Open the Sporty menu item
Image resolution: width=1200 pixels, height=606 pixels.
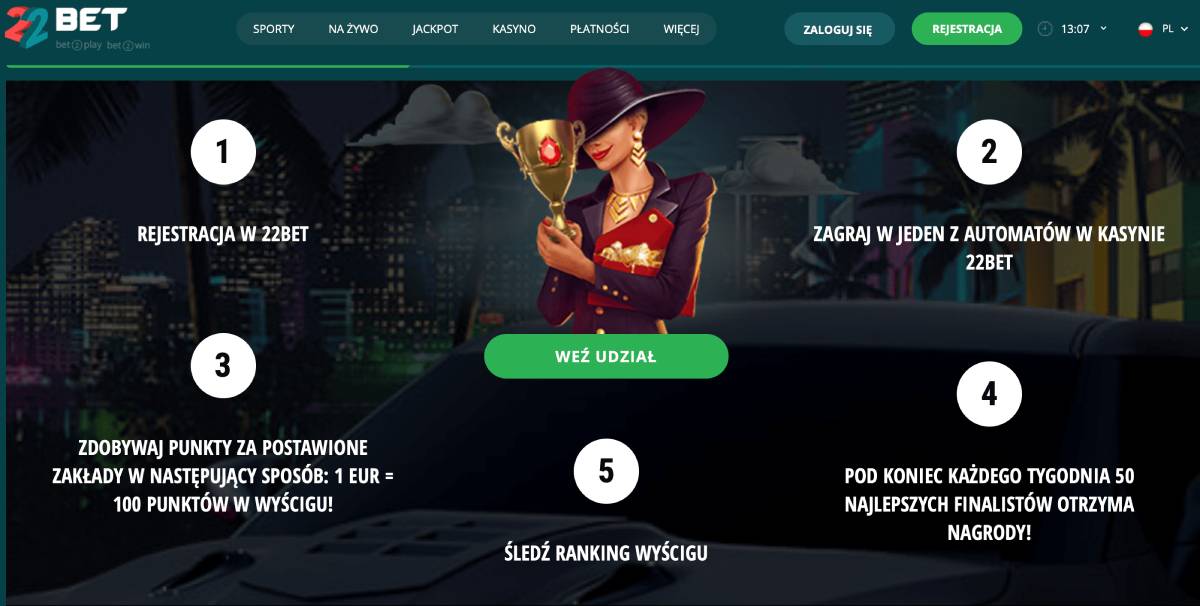[x=274, y=29]
